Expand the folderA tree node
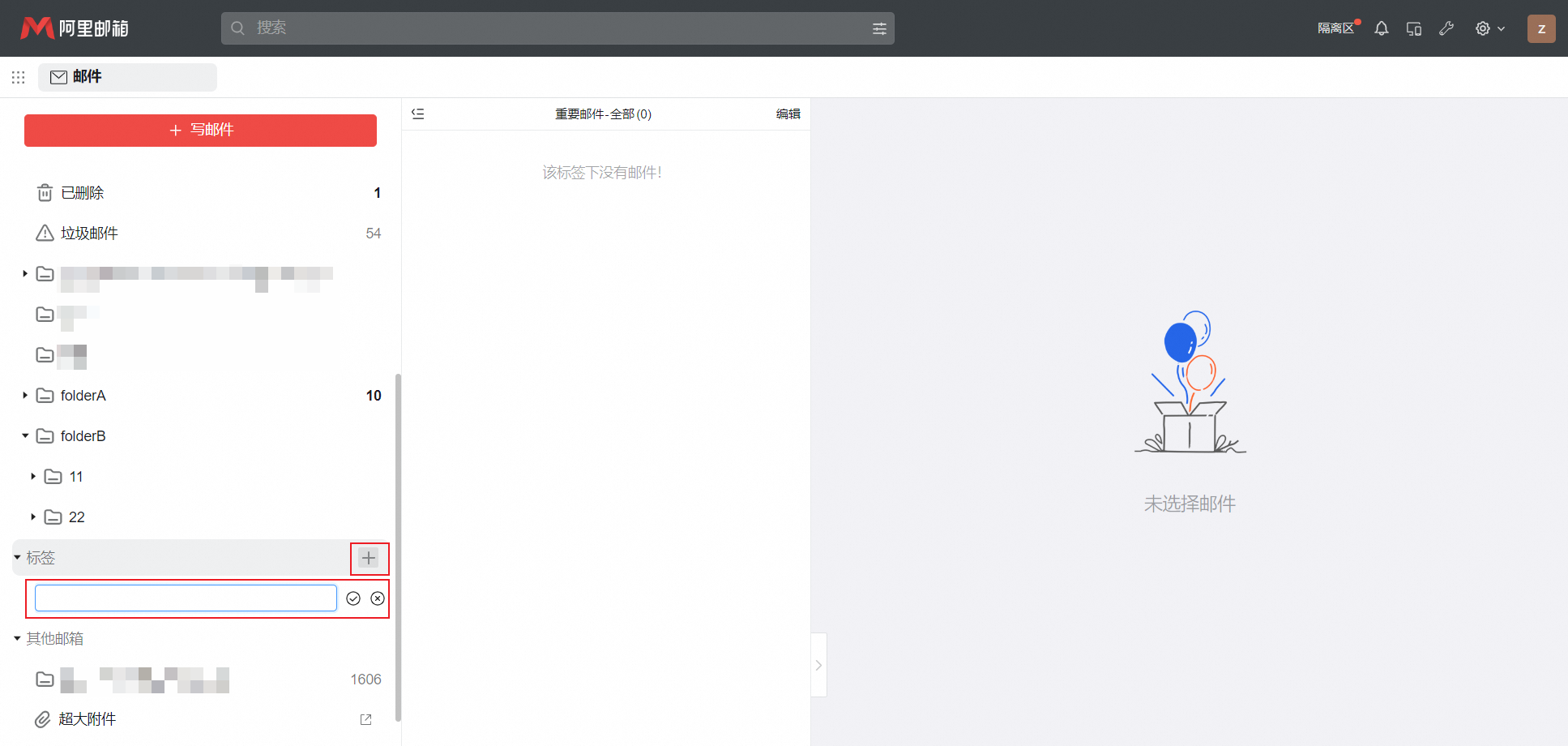 [x=25, y=396]
